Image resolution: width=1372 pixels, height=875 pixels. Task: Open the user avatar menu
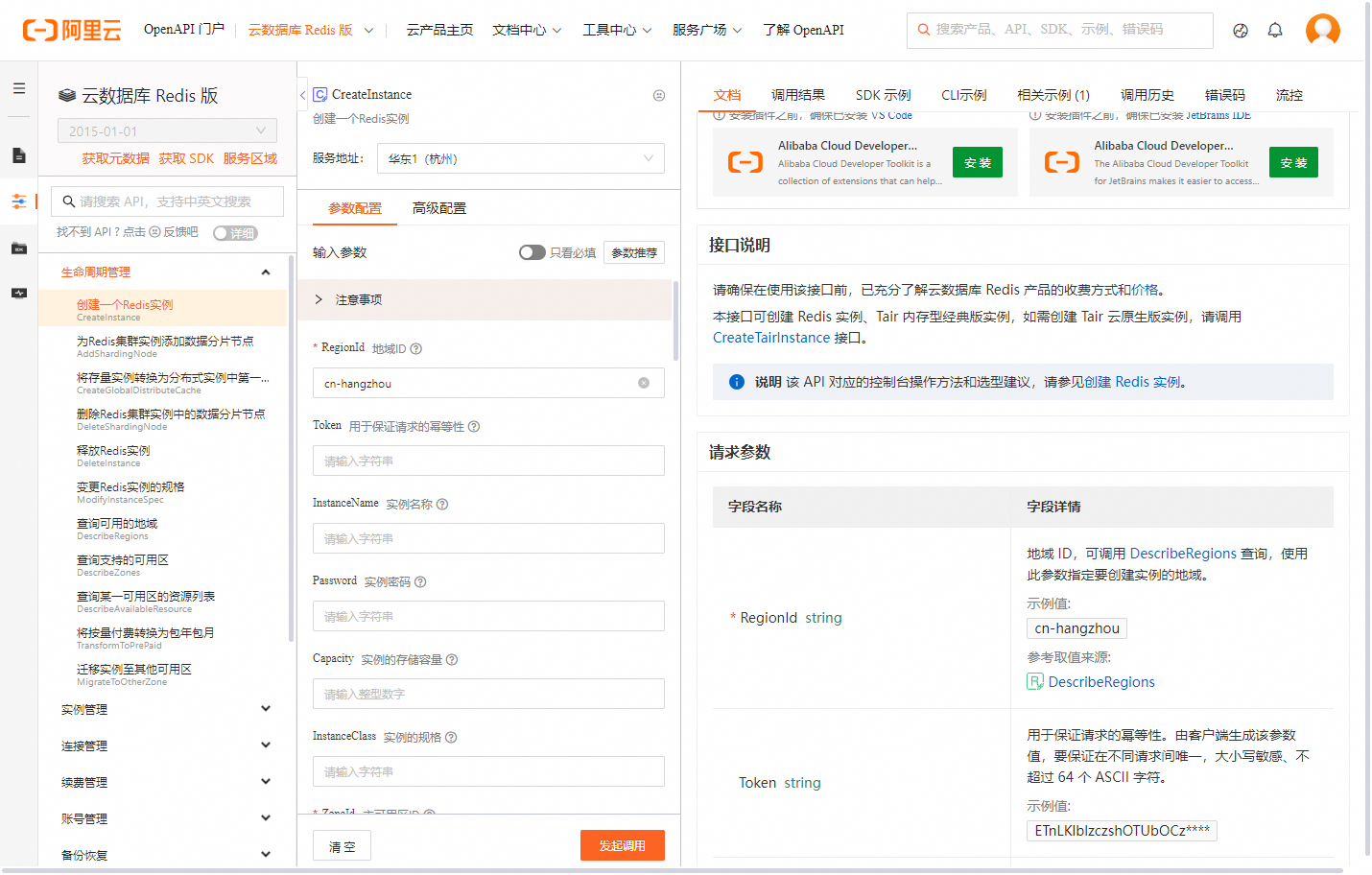[x=1323, y=31]
